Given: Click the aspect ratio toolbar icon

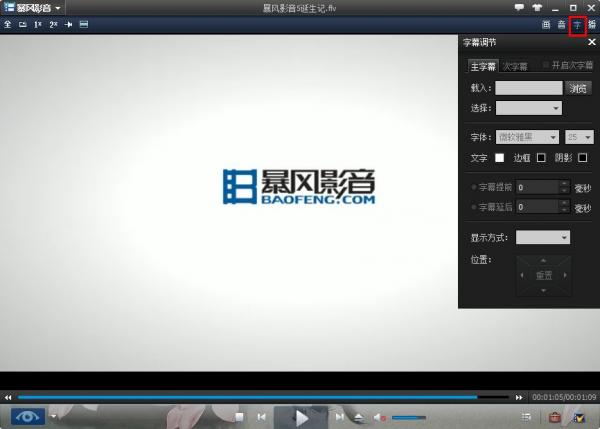Looking at the screenshot, I should [84, 24].
